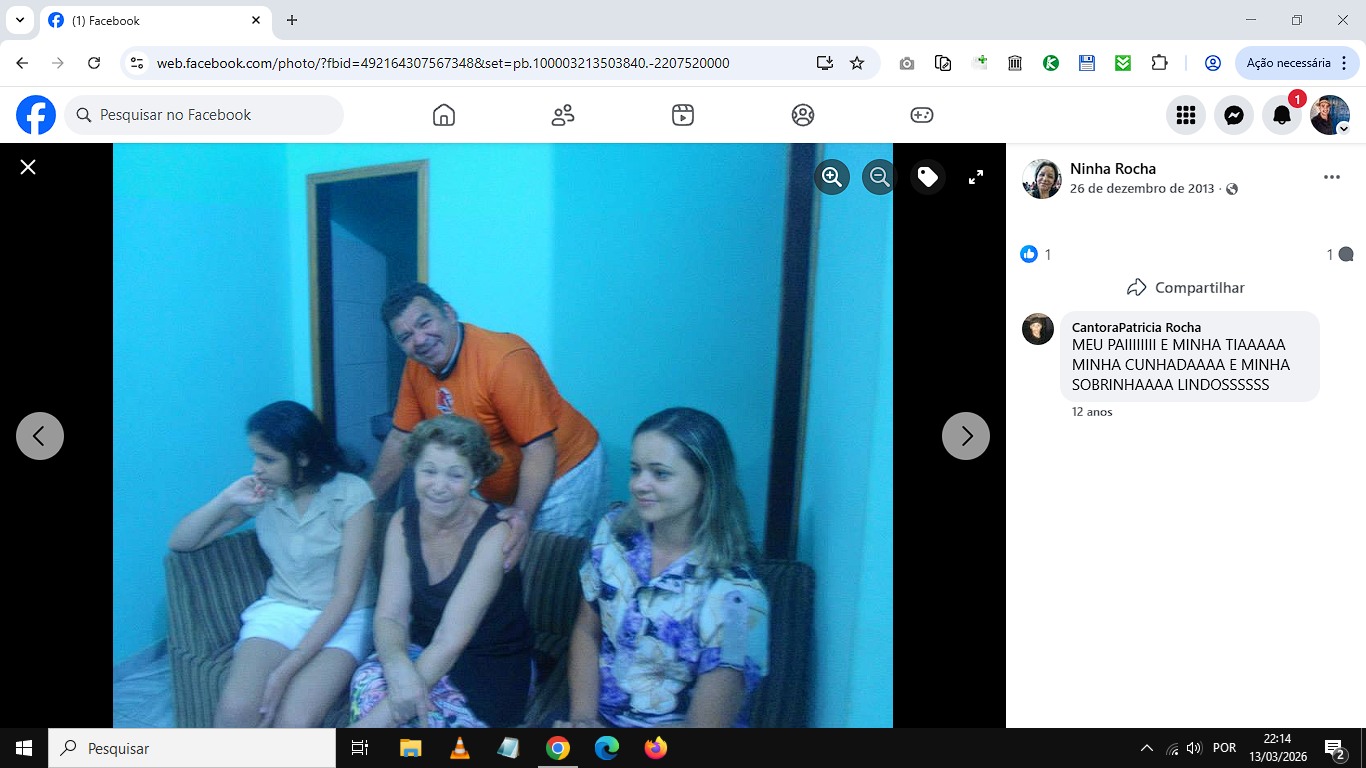Screen dimensions: 1366x768
Task: Zoom in on the photo
Action: [831, 177]
